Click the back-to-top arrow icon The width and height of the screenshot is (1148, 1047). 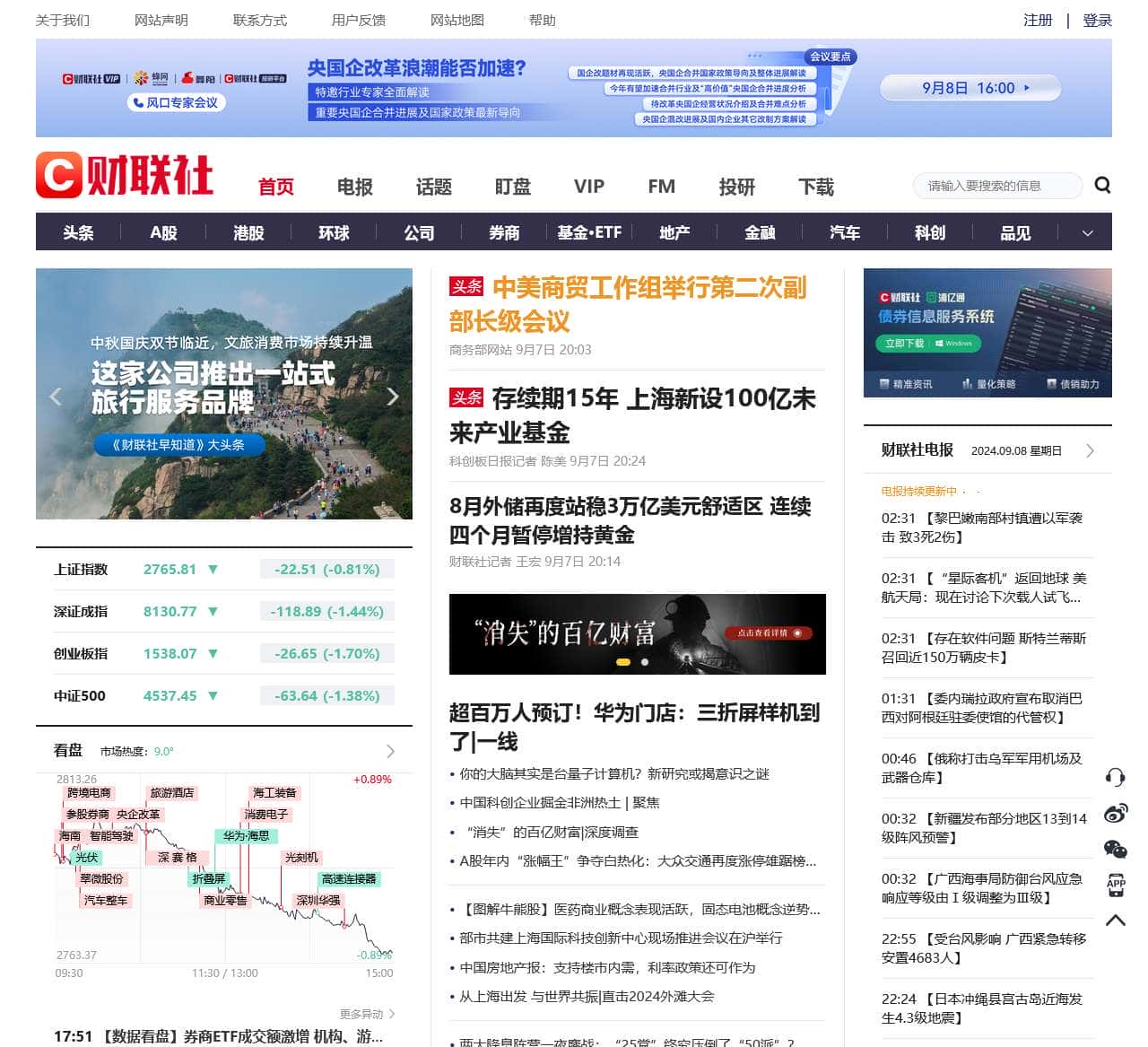(x=1115, y=920)
